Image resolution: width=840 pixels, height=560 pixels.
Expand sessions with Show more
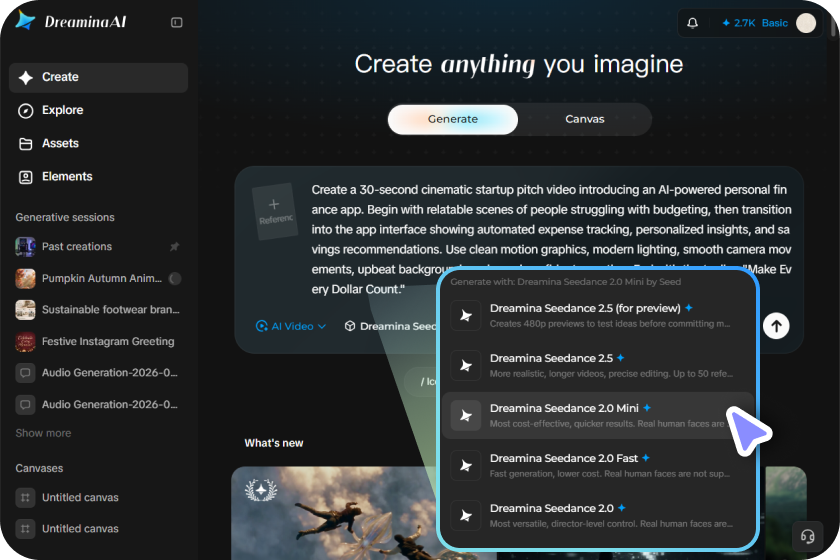tap(43, 433)
